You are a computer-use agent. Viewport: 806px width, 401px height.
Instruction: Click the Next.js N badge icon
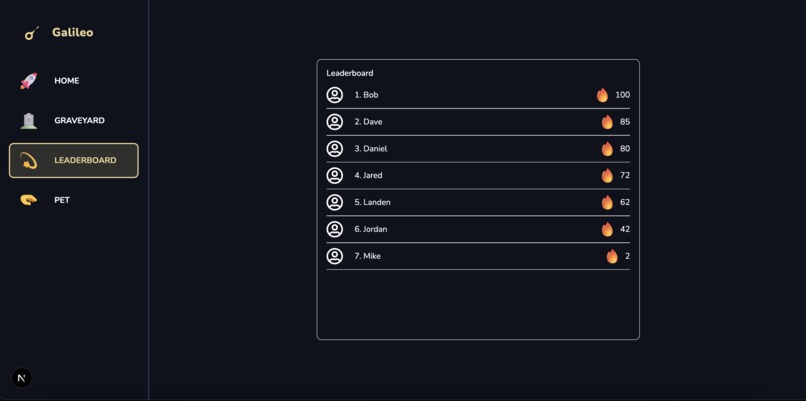tap(22, 378)
